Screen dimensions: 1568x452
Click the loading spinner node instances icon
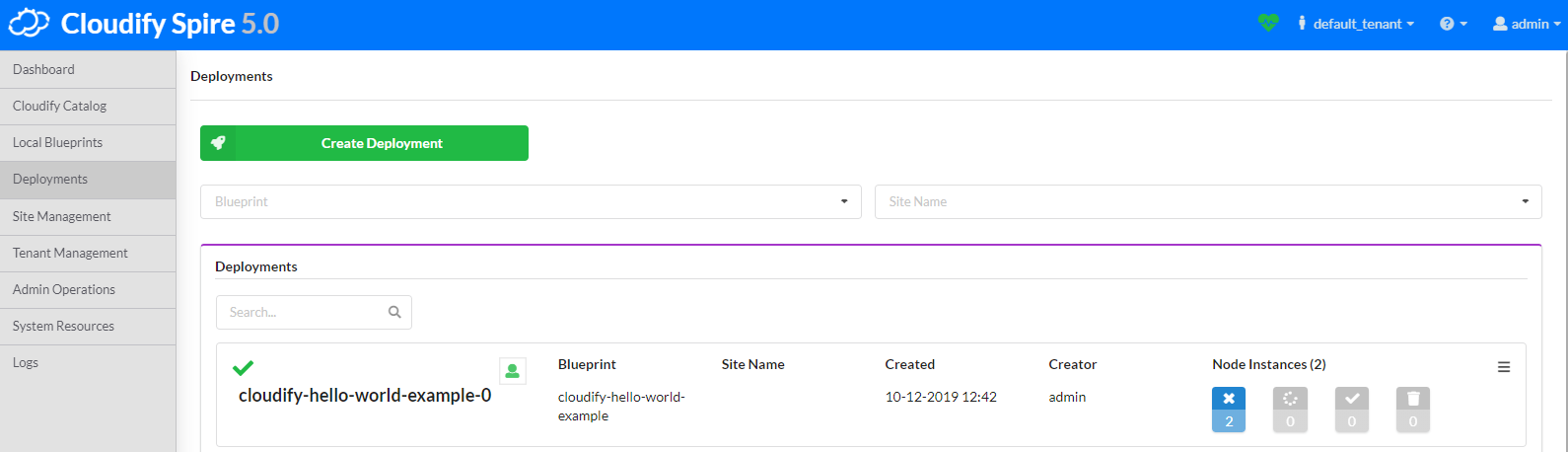[1290, 399]
